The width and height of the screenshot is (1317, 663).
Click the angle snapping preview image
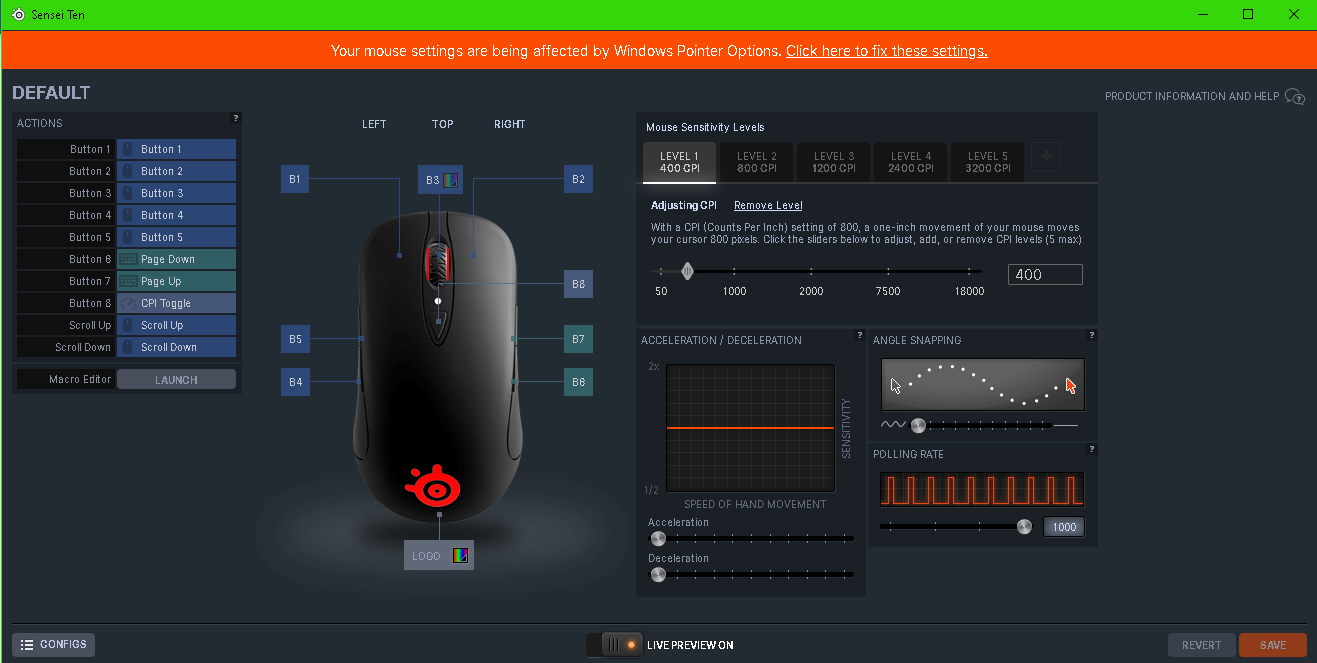(x=983, y=384)
